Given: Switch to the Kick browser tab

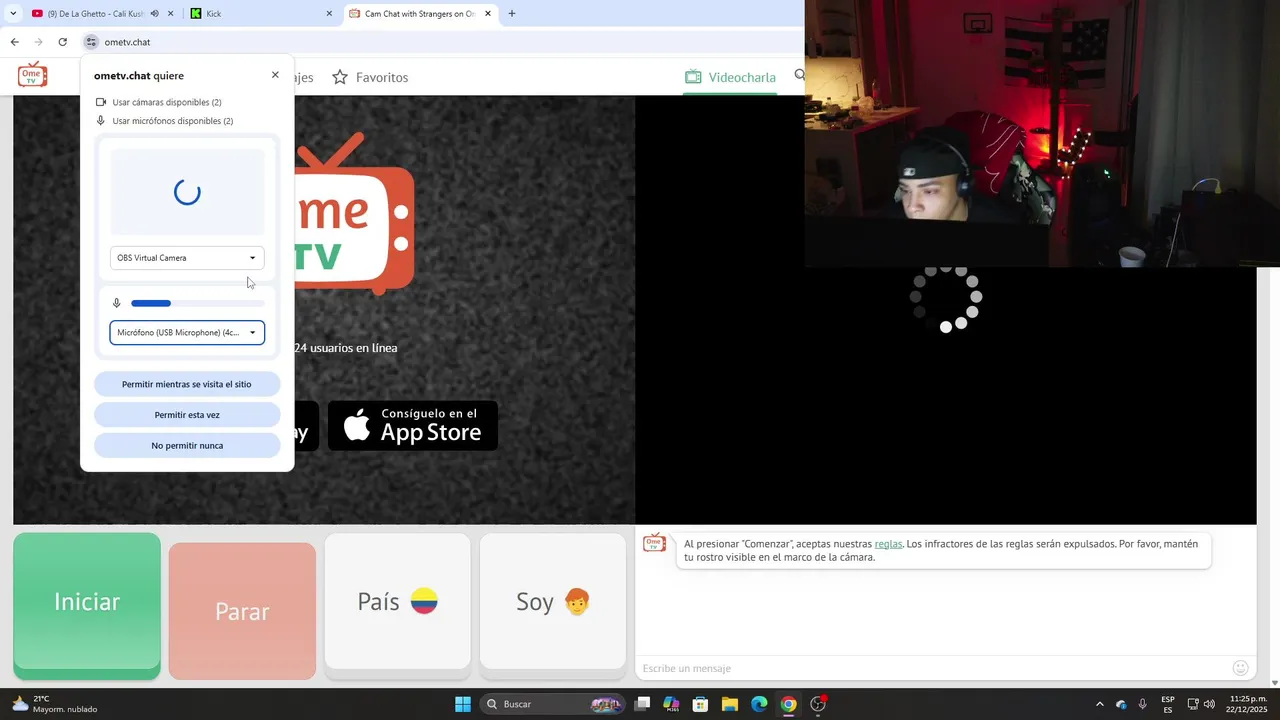Looking at the screenshot, I should 260,14.
